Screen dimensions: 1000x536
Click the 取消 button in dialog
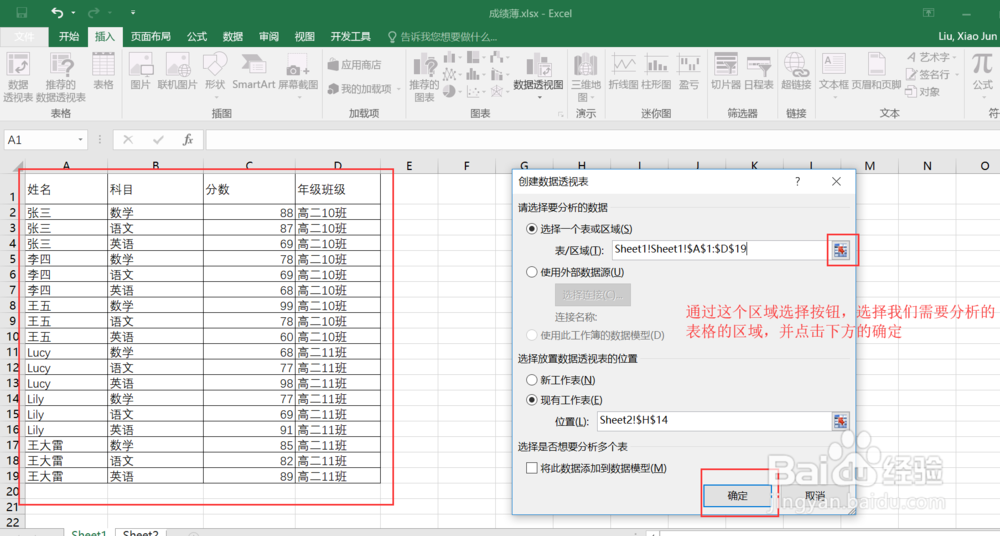814,495
